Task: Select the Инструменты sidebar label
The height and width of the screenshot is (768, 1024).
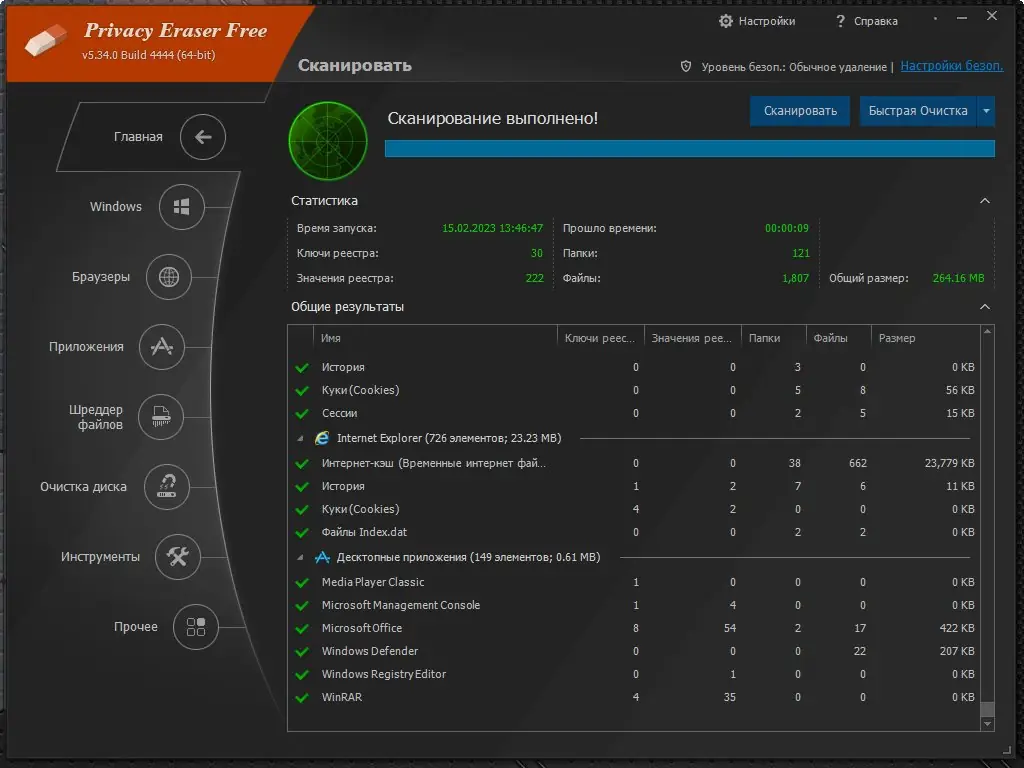Action: click(100, 556)
